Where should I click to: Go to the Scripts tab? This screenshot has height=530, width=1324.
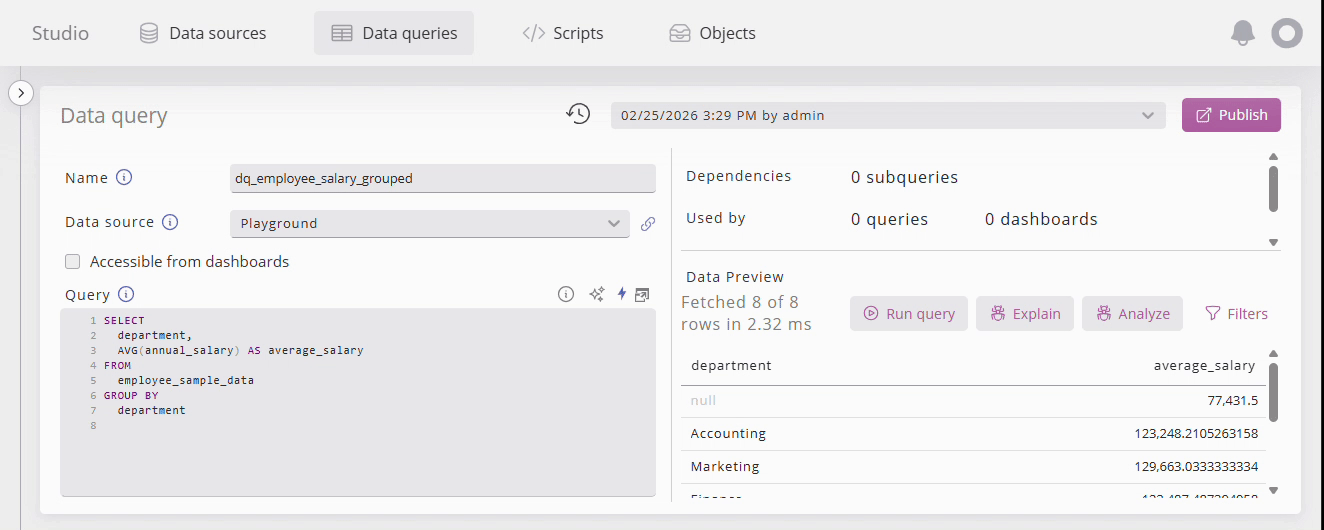[563, 33]
